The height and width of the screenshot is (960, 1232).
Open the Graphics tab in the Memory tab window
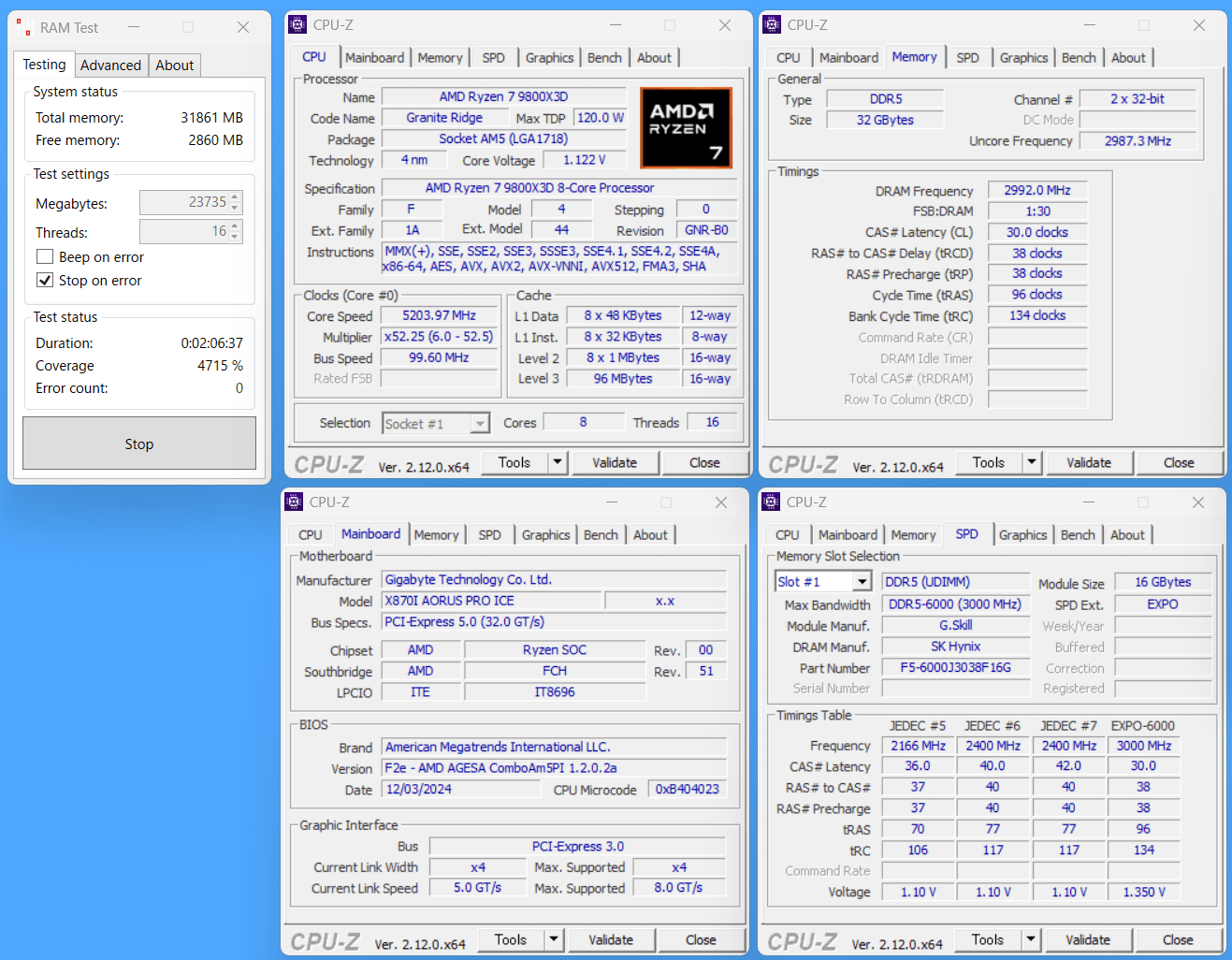tap(1023, 58)
